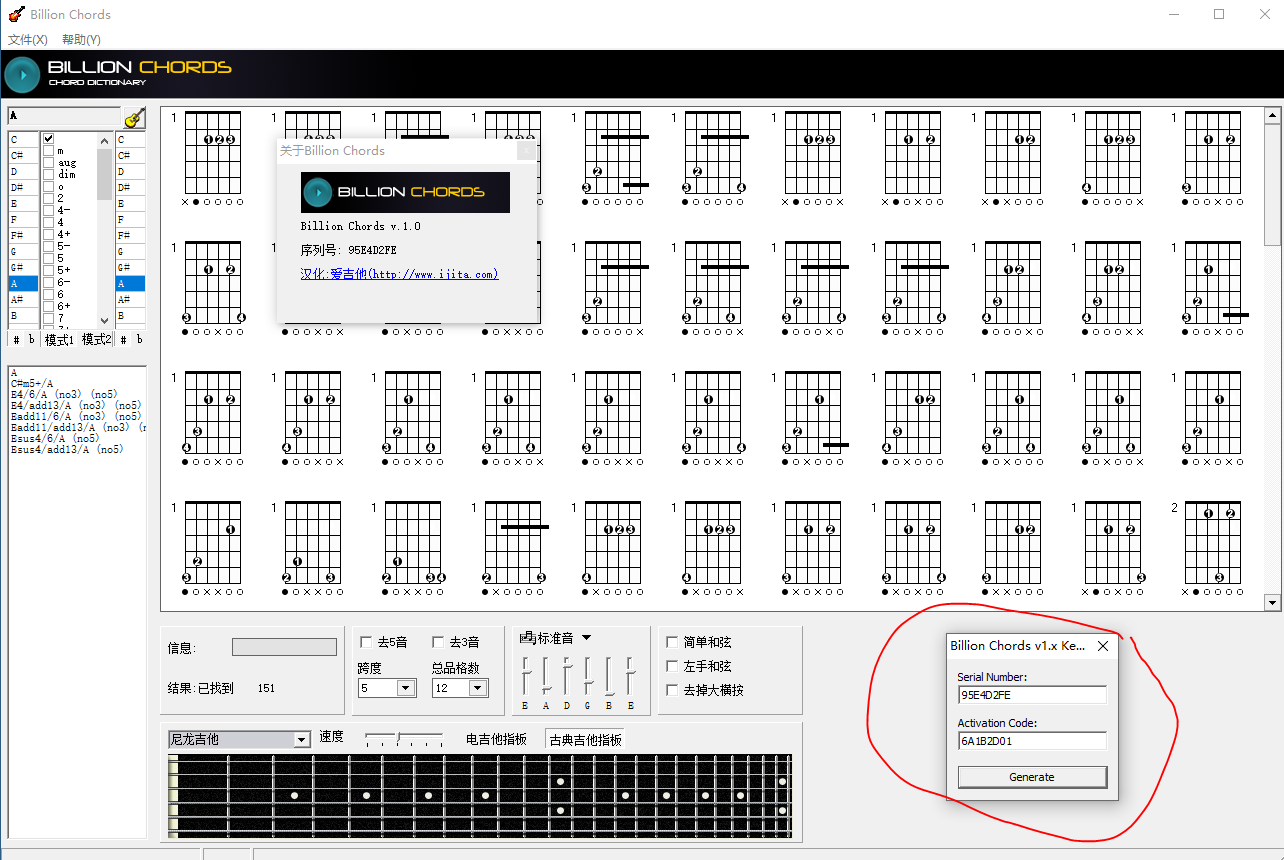Screen dimensions: 1284x860
Task: Click the Activation Code input field
Action: pyautogui.click(x=1032, y=741)
